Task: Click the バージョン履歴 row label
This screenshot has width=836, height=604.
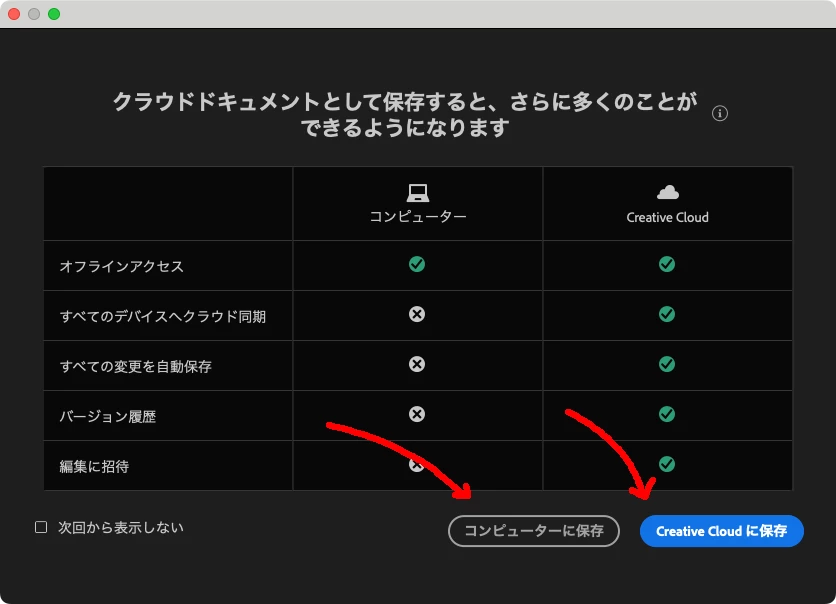Action: (x=108, y=416)
